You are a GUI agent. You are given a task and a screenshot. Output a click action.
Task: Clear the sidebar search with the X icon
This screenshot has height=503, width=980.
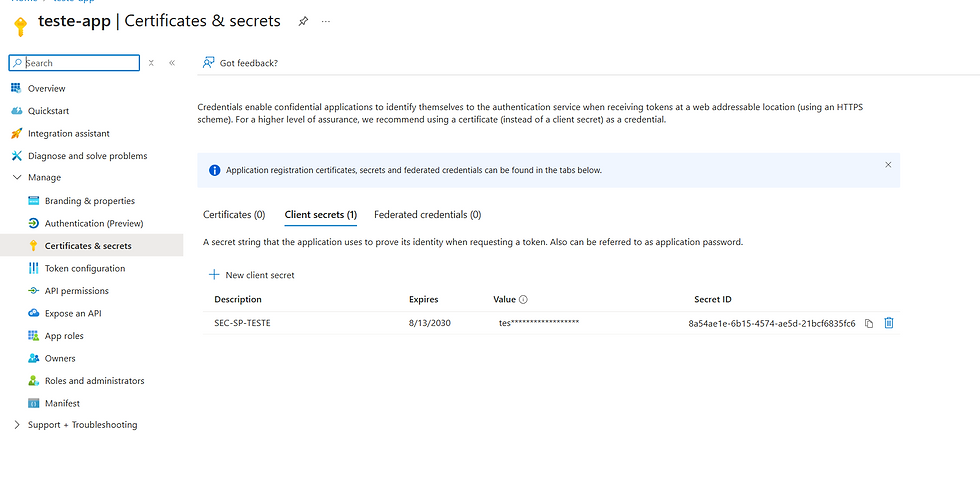(151, 63)
